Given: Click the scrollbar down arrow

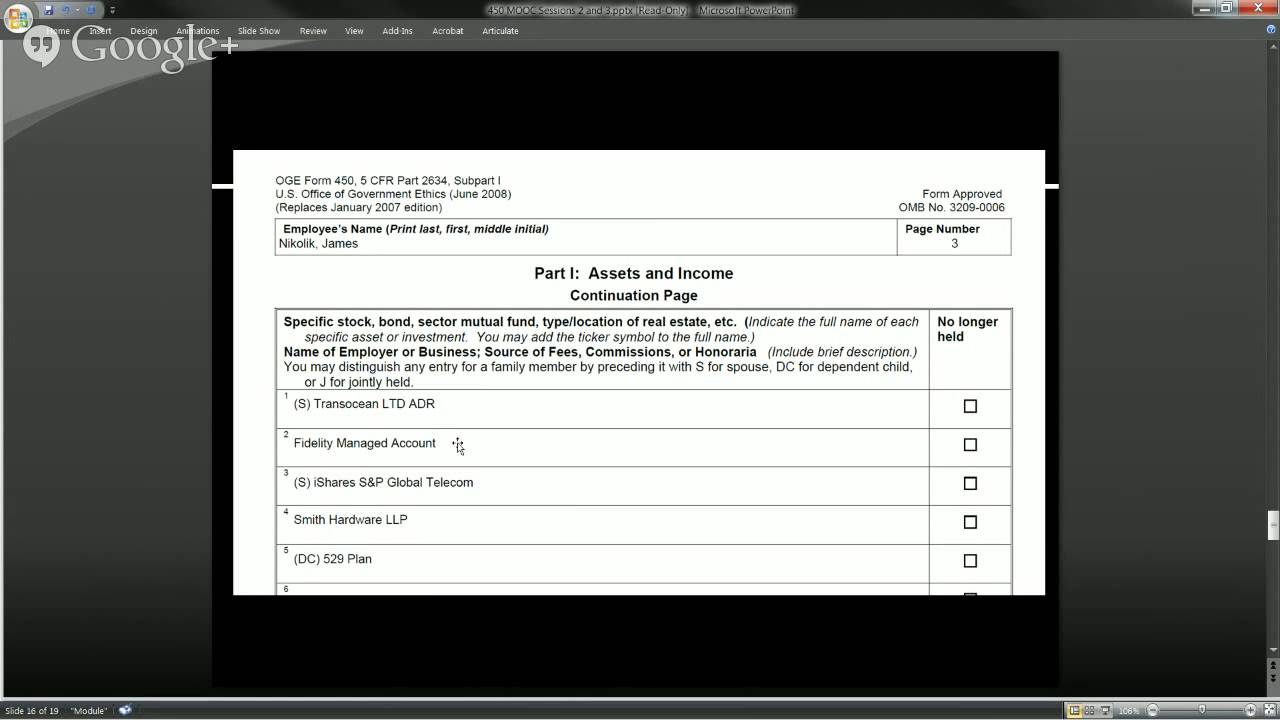Looking at the screenshot, I should 1273,650.
